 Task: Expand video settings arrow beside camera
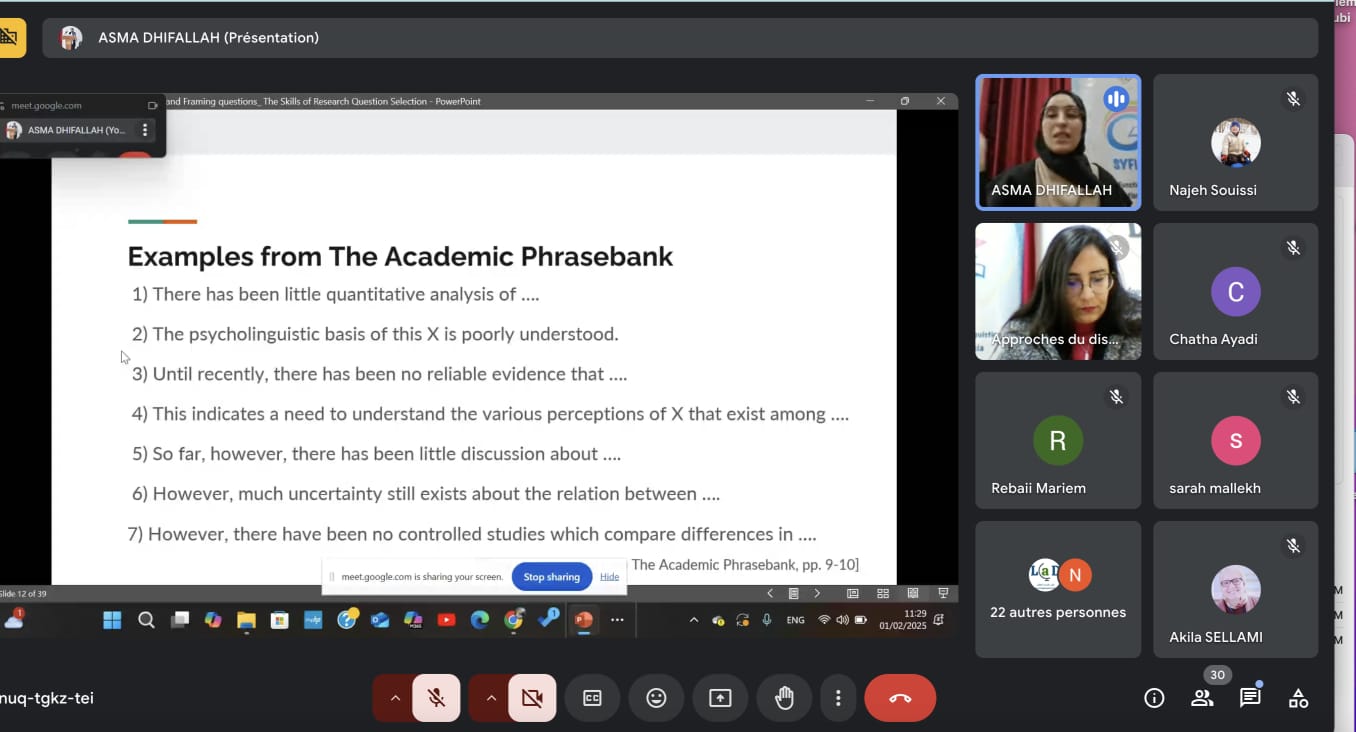point(491,698)
